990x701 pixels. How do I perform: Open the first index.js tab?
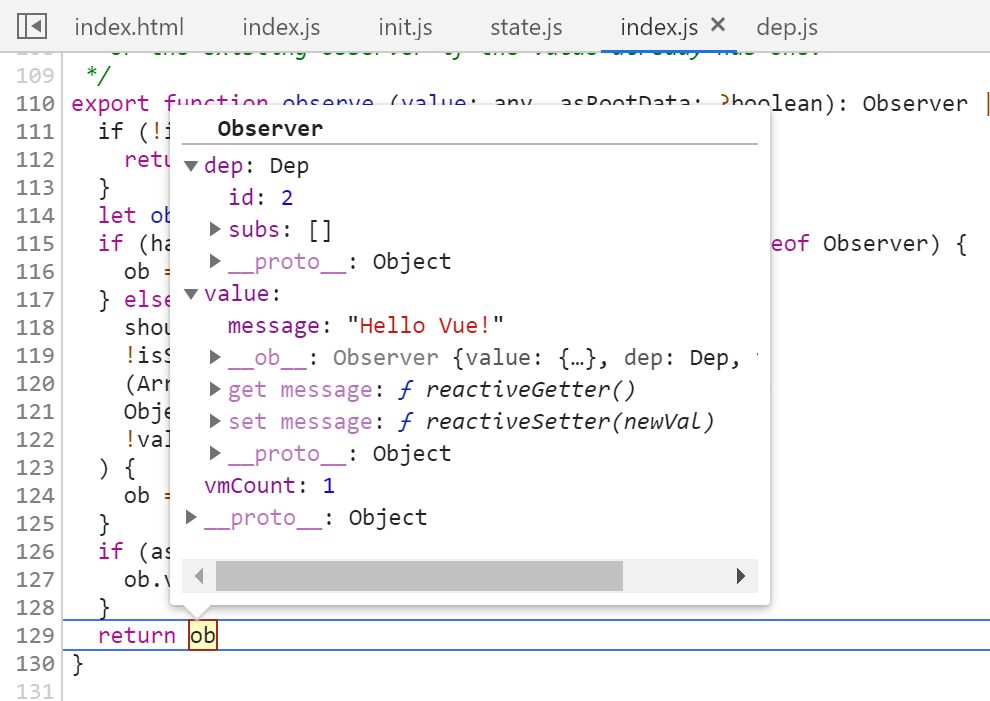coord(281,27)
